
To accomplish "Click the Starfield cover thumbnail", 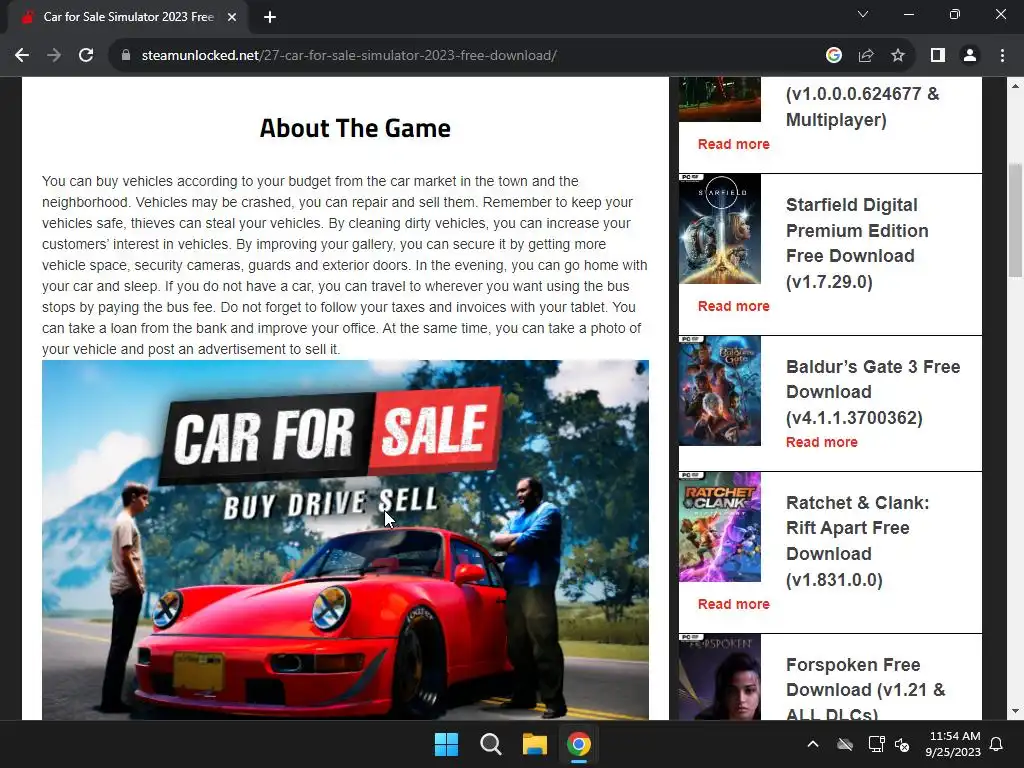I will point(720,229).
